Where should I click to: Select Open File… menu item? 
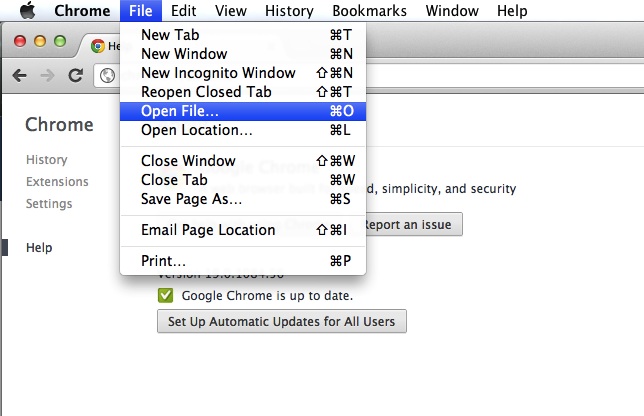click(243, 111)
